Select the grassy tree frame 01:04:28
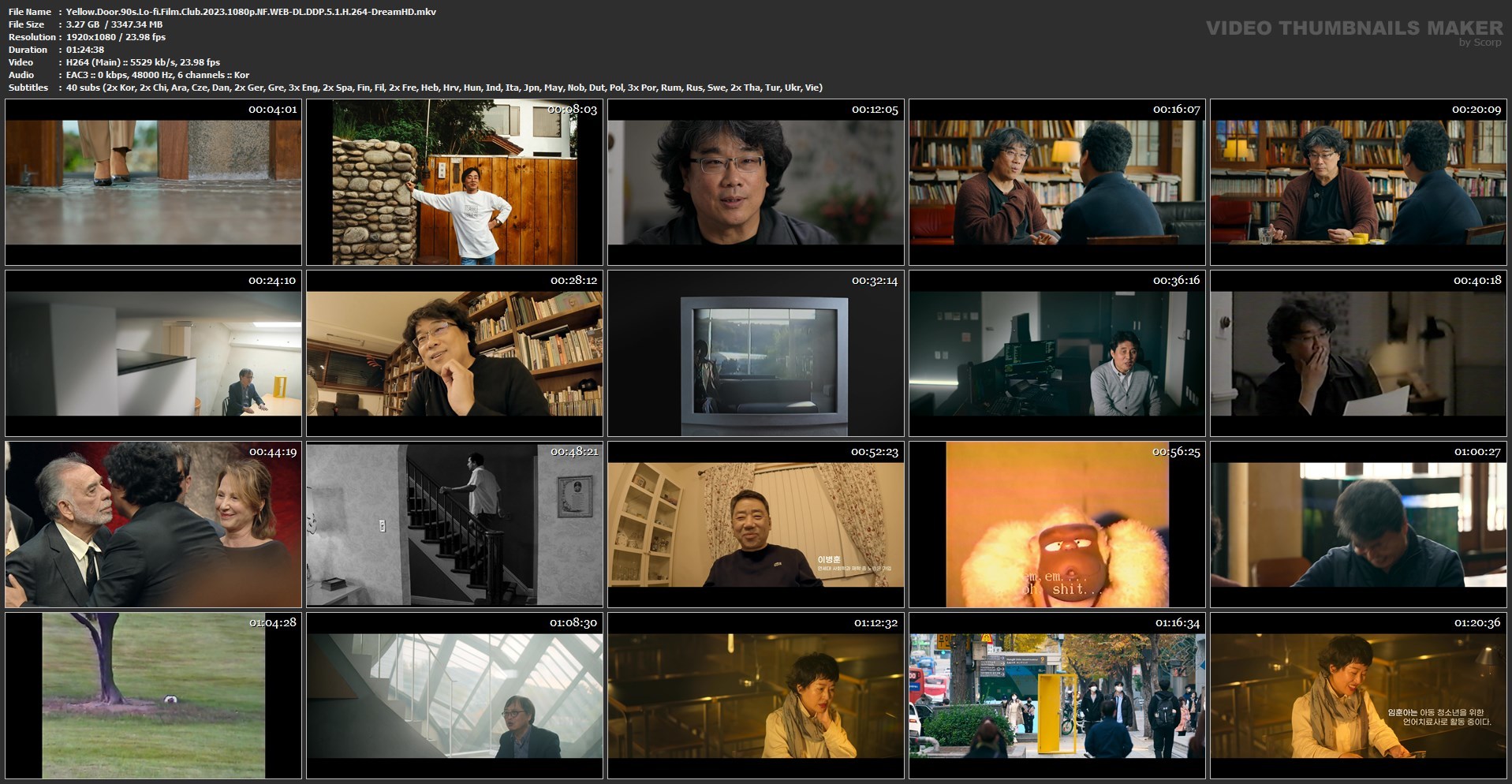 click(x=153, y=696)
